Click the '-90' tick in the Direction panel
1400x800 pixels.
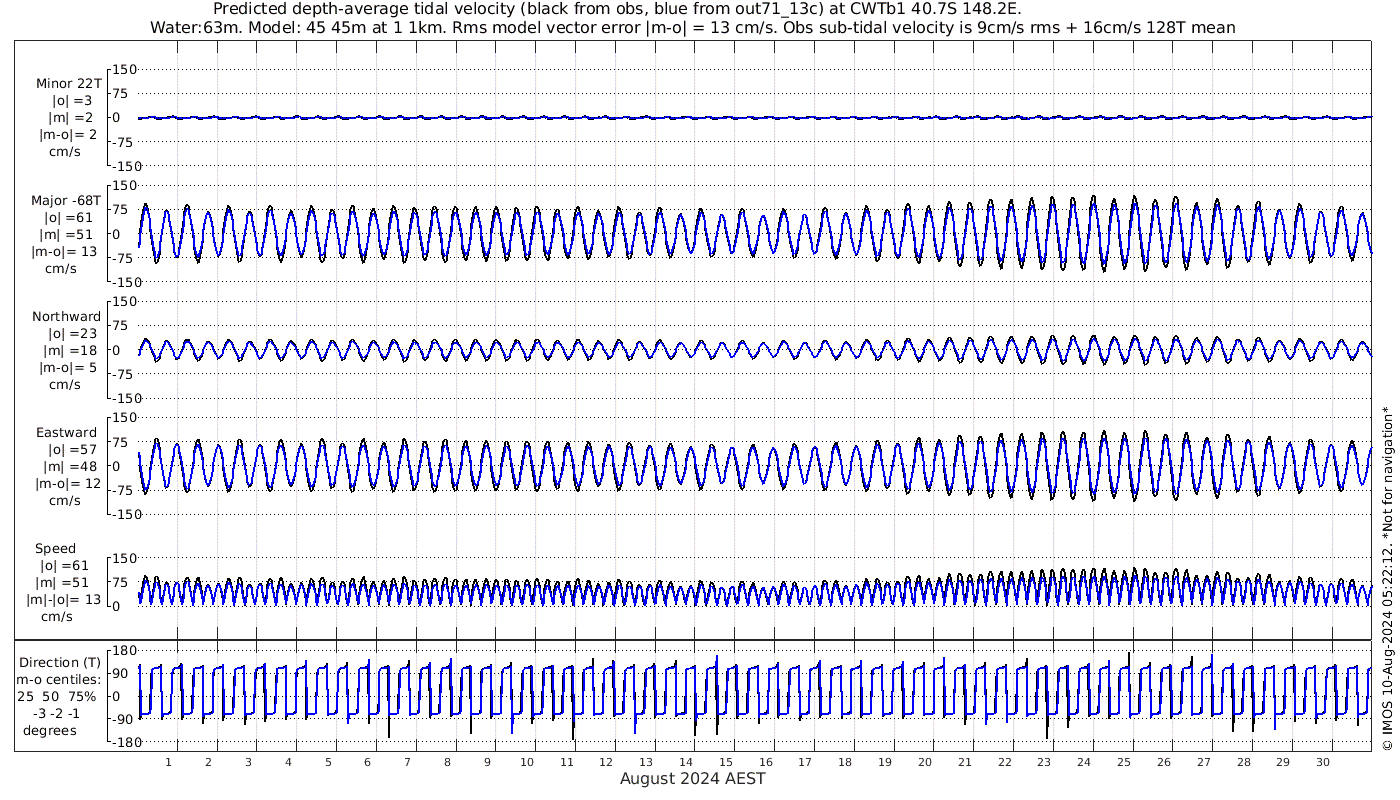tap(125, 719)
